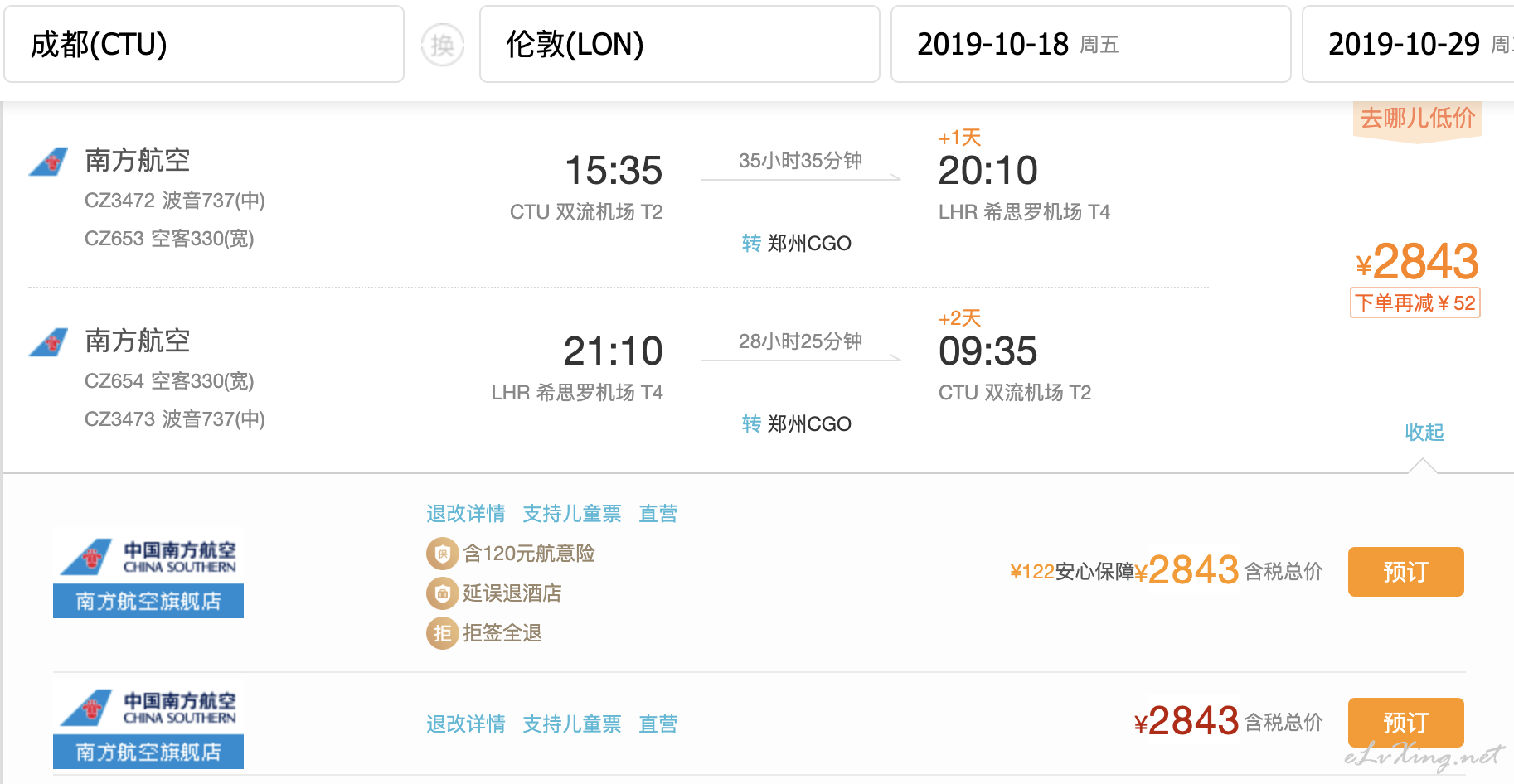The height and width of the screenshot is (784, 1514).
Task: Click the China Southern logo on outbound flight
Action: pos(49,162)
